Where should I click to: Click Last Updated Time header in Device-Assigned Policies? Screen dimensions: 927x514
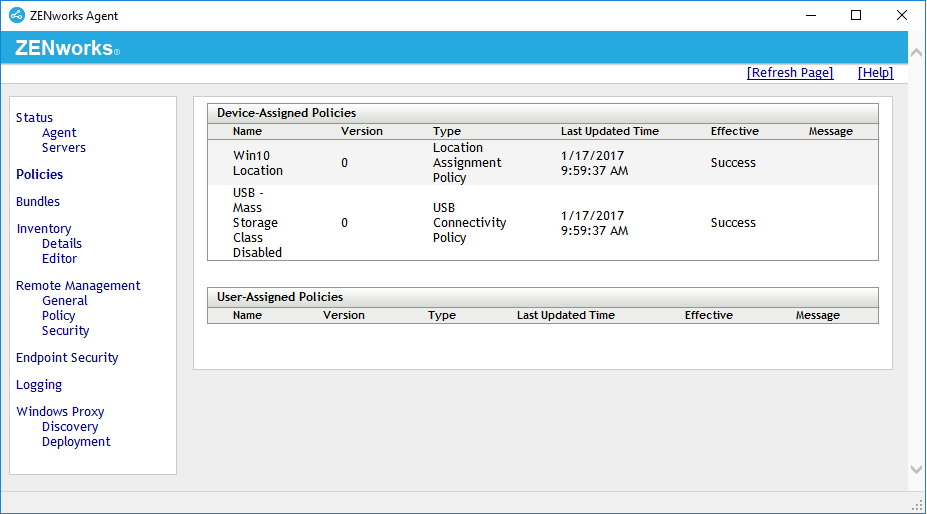[610, 131]
